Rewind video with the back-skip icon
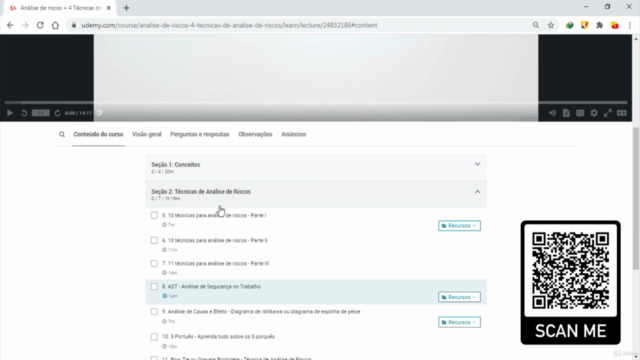Image resolution: width=640 pixels, height=360 pixels. coord(24,113)
